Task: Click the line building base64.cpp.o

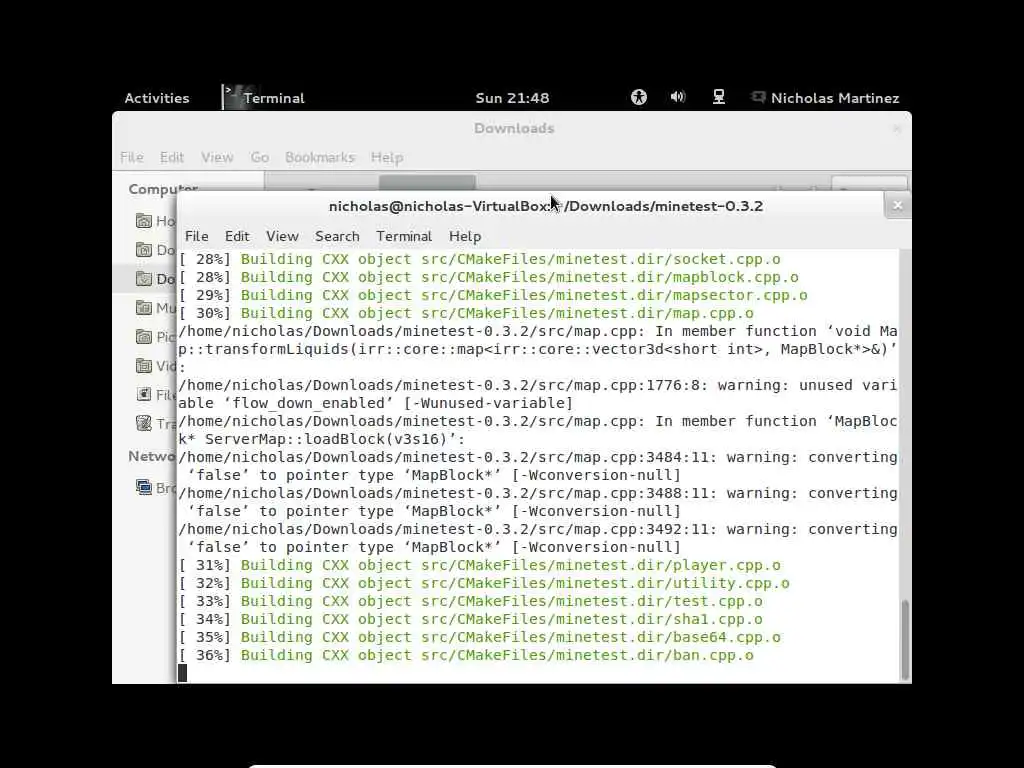Action: tap(480, 637)
